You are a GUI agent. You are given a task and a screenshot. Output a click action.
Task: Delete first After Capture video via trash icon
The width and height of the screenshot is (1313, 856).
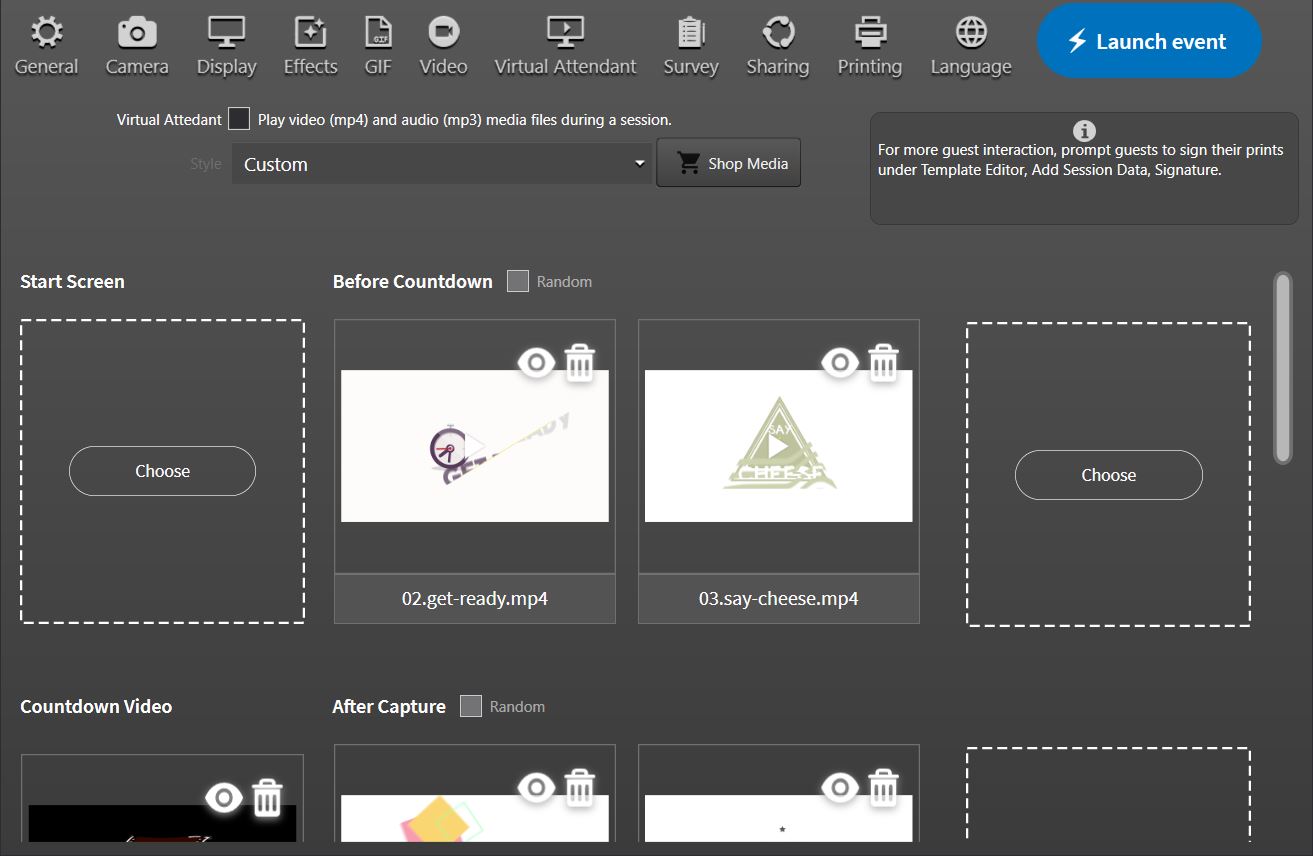click(x=580, y=788)
